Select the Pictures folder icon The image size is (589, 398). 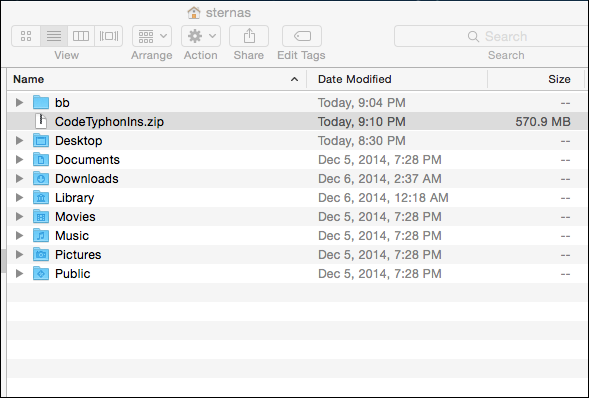(x=41, y=255)
